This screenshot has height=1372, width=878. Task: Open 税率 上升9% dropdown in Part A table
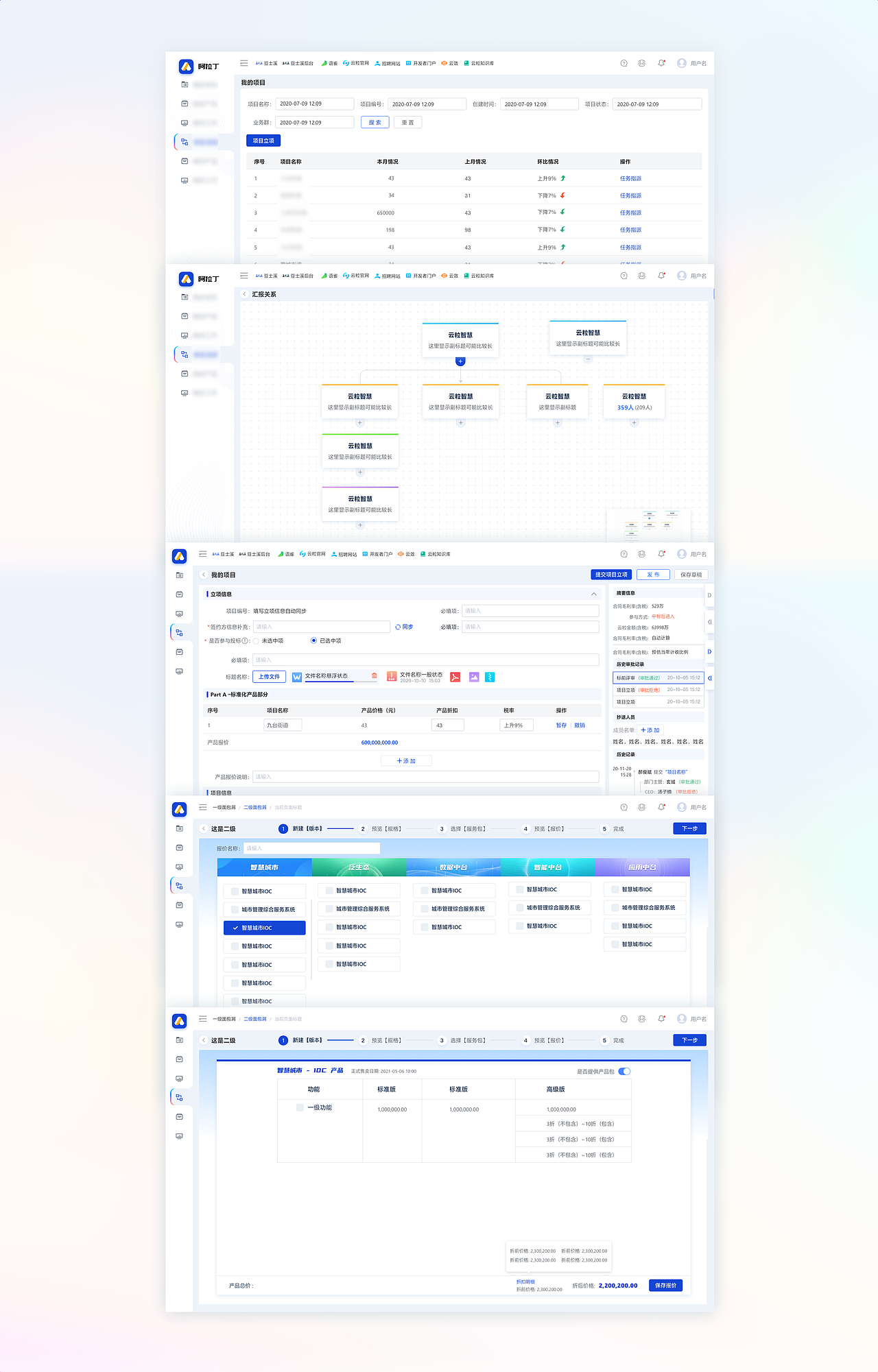click(517, 725)
